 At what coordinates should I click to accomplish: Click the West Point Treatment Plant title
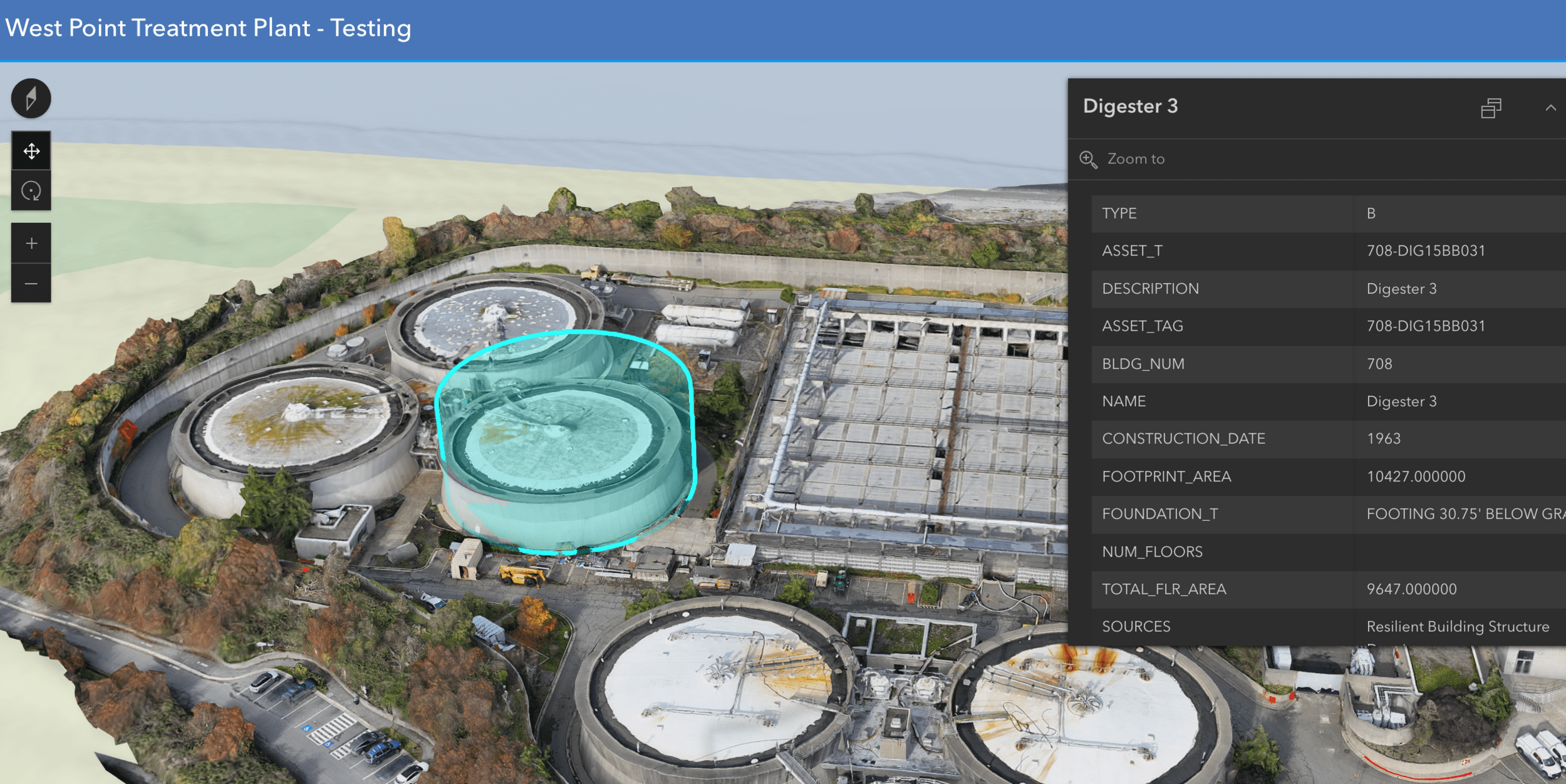click(208, 29)
